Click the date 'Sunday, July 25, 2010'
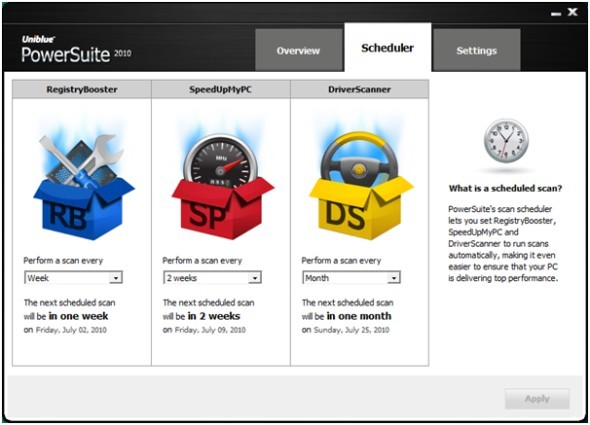This screenshot has width=590, height=425. pyautogui.click(x=351, y=330)
